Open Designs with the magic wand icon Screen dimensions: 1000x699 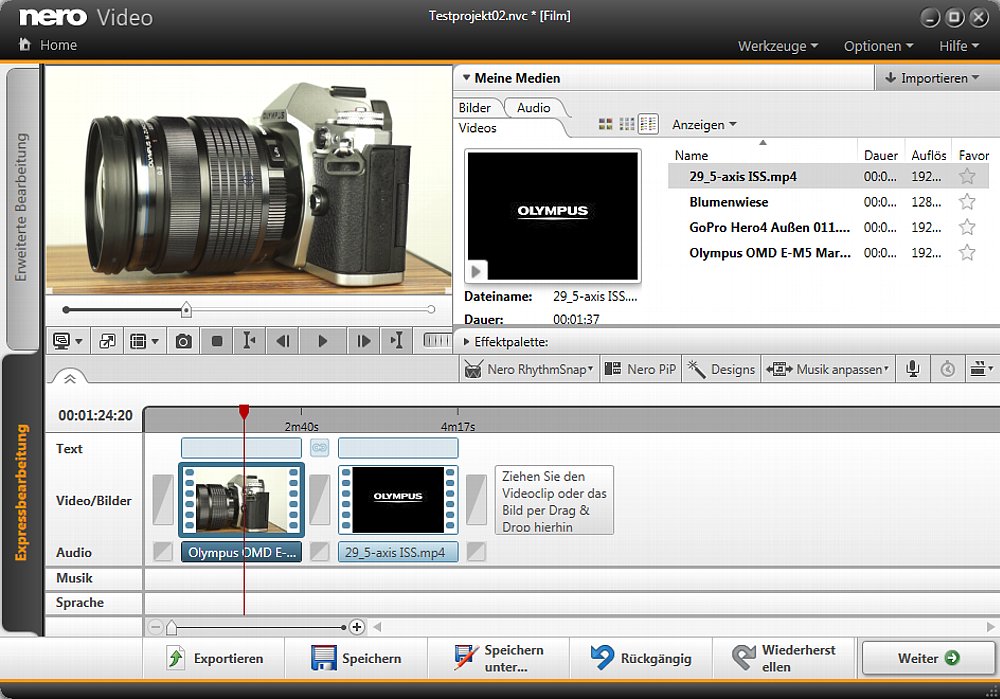pyautogui.click(x=722, y=369)
